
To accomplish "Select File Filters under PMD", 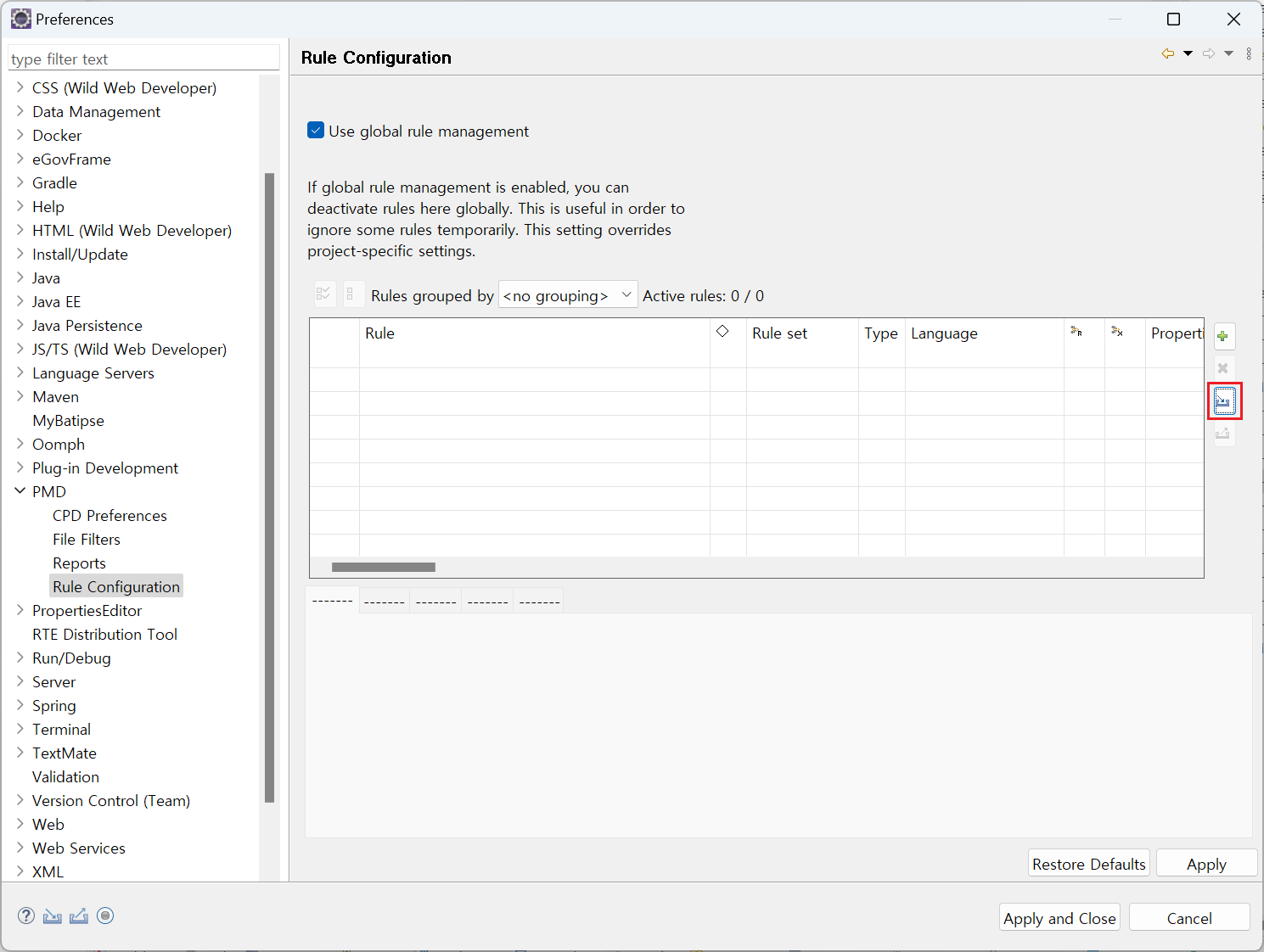I will click(87, 539).
